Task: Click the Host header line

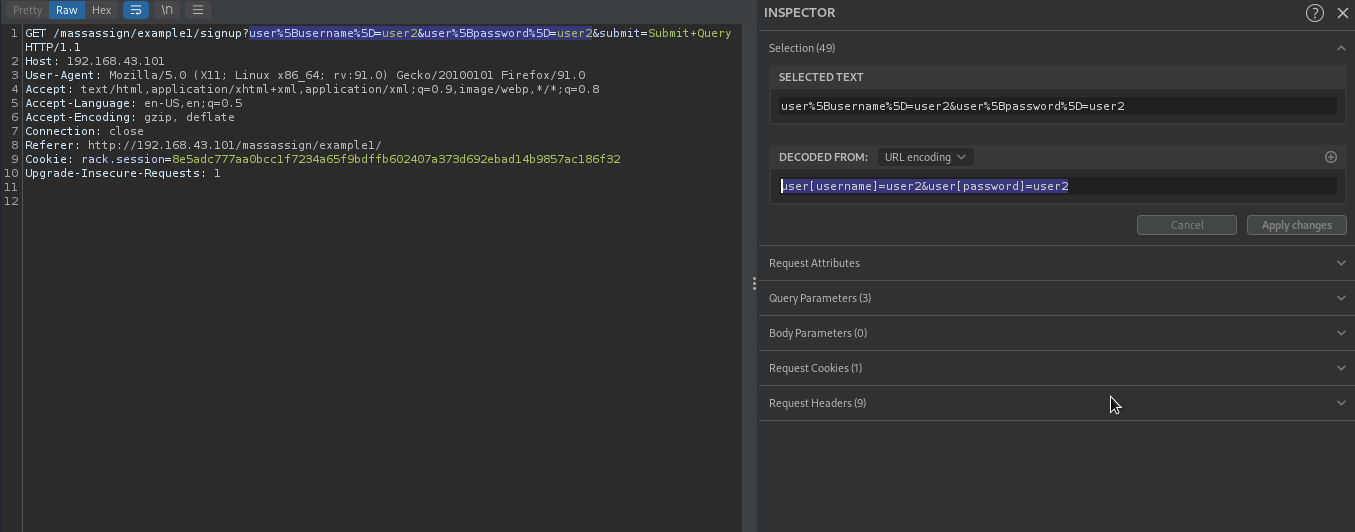Action: tap(95, 61)
